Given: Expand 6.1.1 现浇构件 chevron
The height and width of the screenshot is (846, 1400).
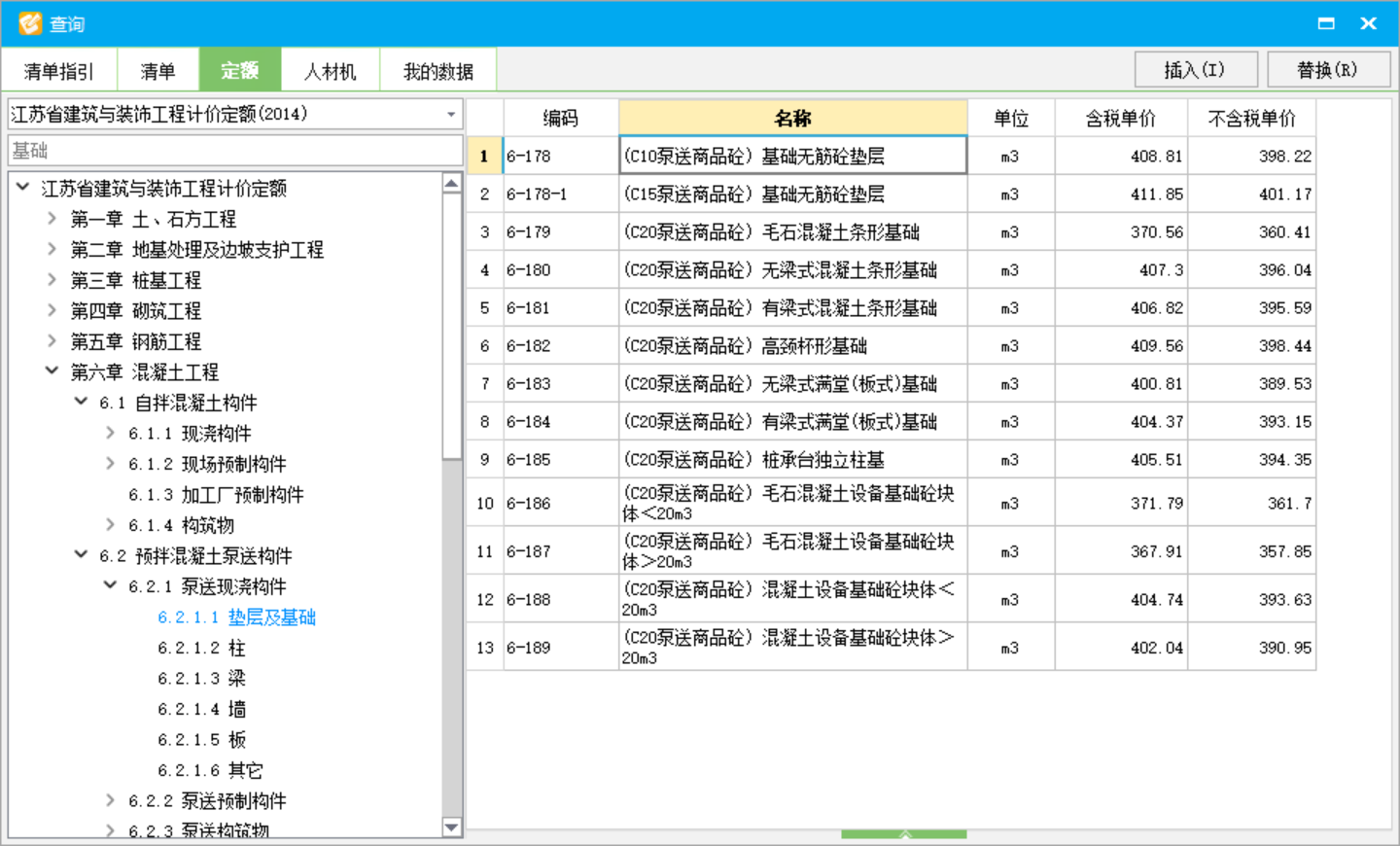Looking at the screenshot, I should pyautogui.click(x=110, y=433).
